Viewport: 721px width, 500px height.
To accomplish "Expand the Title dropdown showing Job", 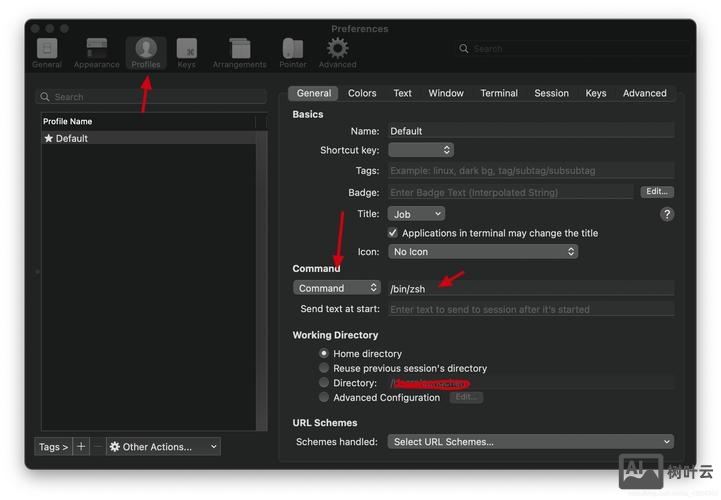I will coord(416,214).
